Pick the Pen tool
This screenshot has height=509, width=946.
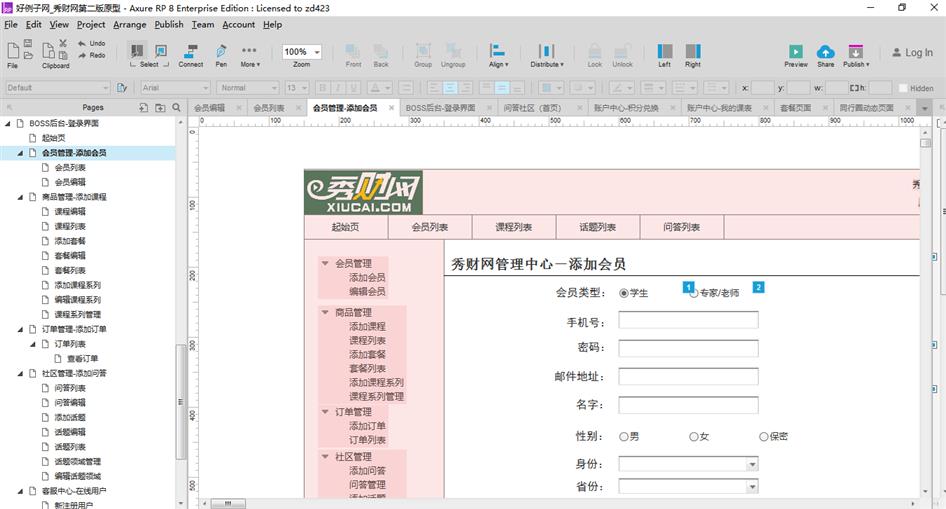221,55
